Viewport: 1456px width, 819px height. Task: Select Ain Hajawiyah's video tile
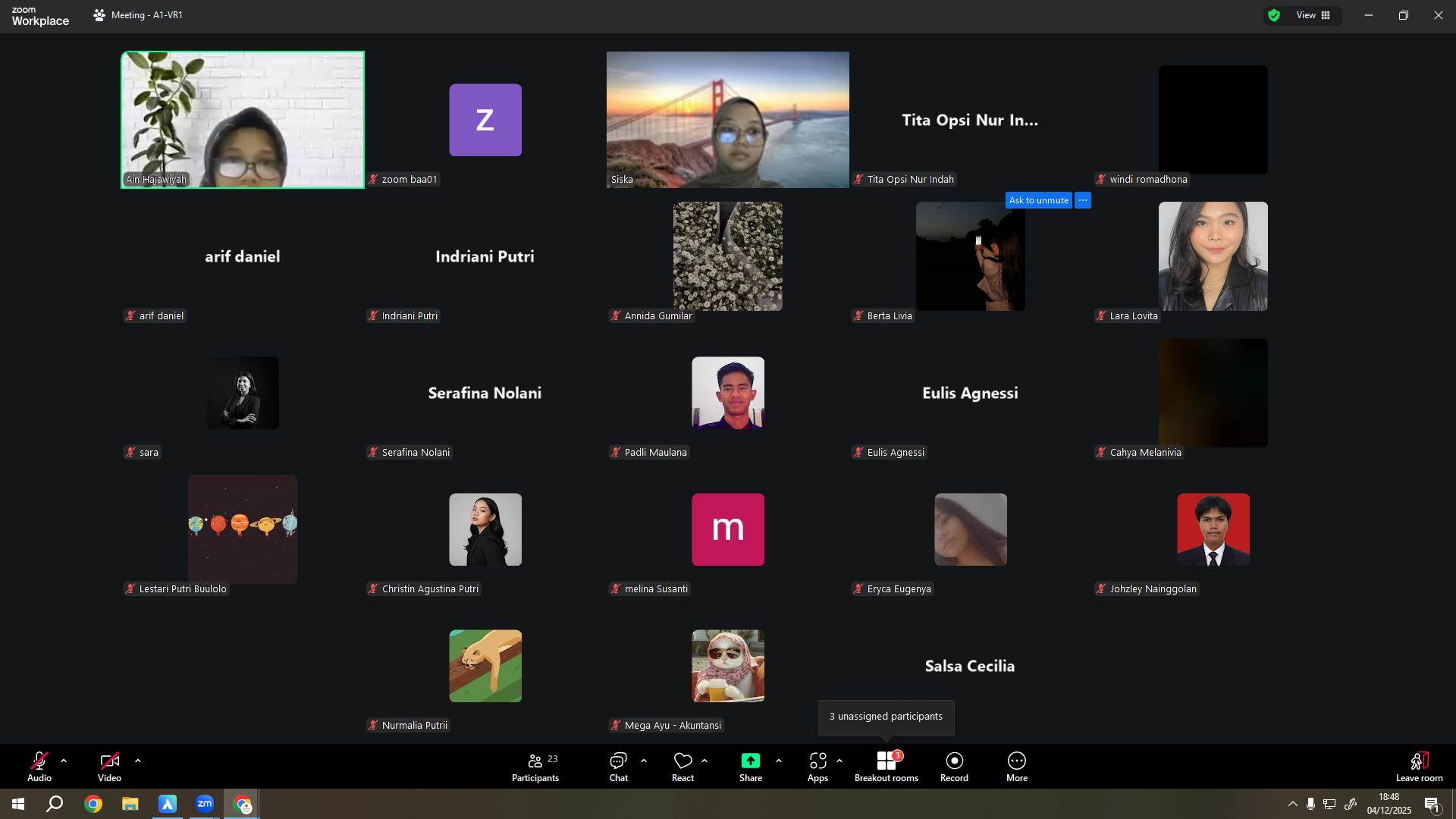pyautogui.click(x=243, y=120)
